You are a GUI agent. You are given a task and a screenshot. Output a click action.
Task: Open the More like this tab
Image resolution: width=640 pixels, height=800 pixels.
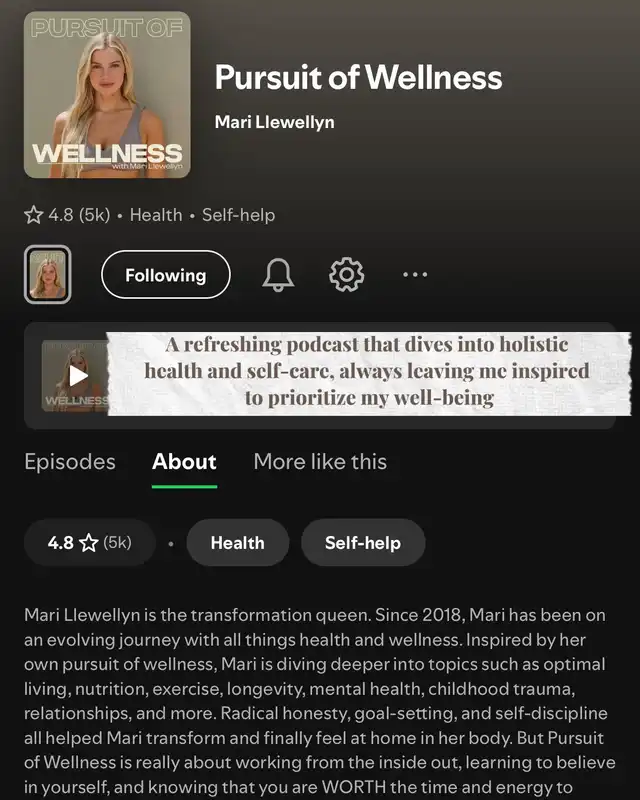click(x=320, y=462)
